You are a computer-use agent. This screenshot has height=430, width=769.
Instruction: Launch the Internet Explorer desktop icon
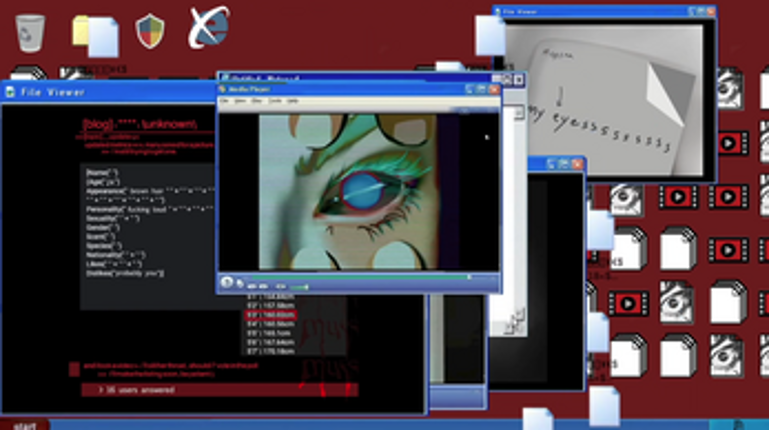209,28
